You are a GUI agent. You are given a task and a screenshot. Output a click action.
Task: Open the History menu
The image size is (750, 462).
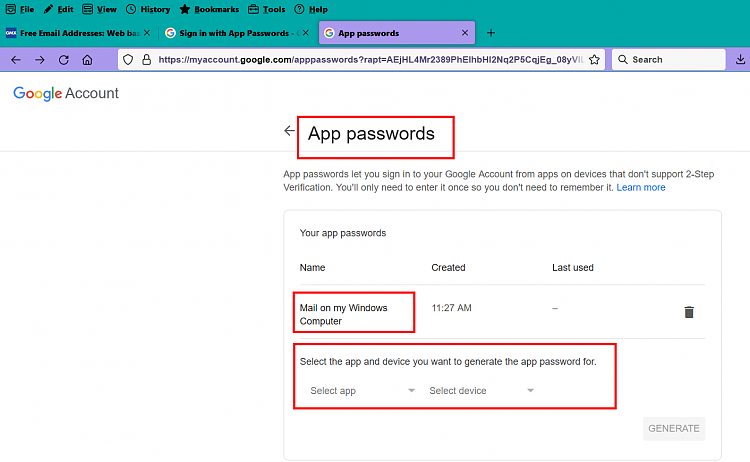pos(148,9)
